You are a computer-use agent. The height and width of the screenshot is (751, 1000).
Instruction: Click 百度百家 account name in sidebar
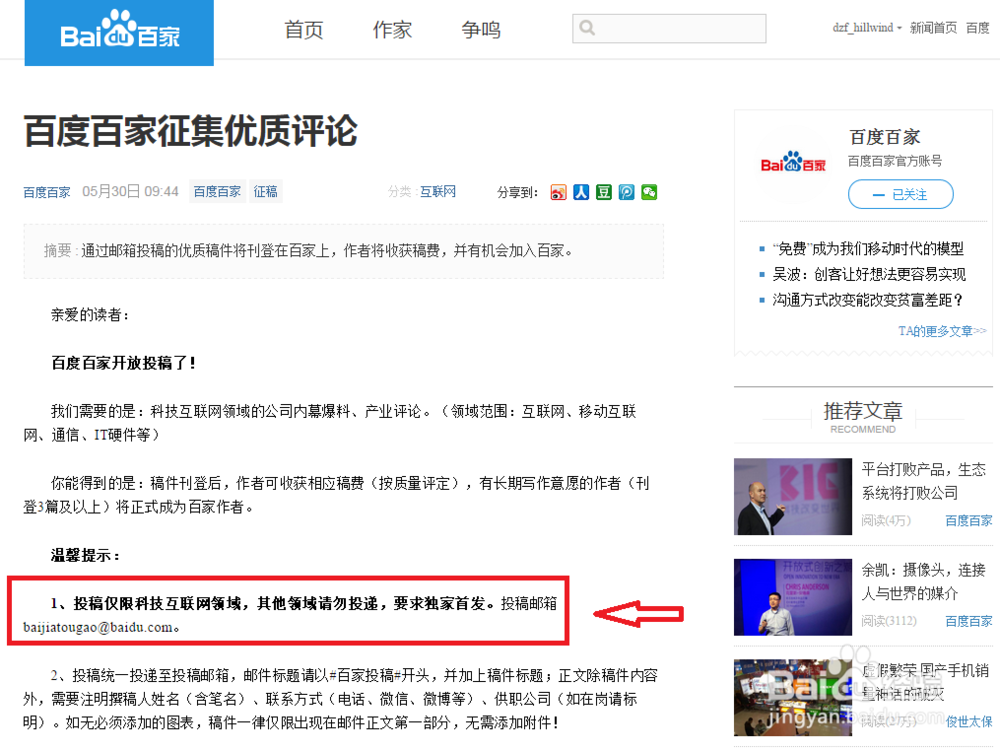[x=885, y=137]
